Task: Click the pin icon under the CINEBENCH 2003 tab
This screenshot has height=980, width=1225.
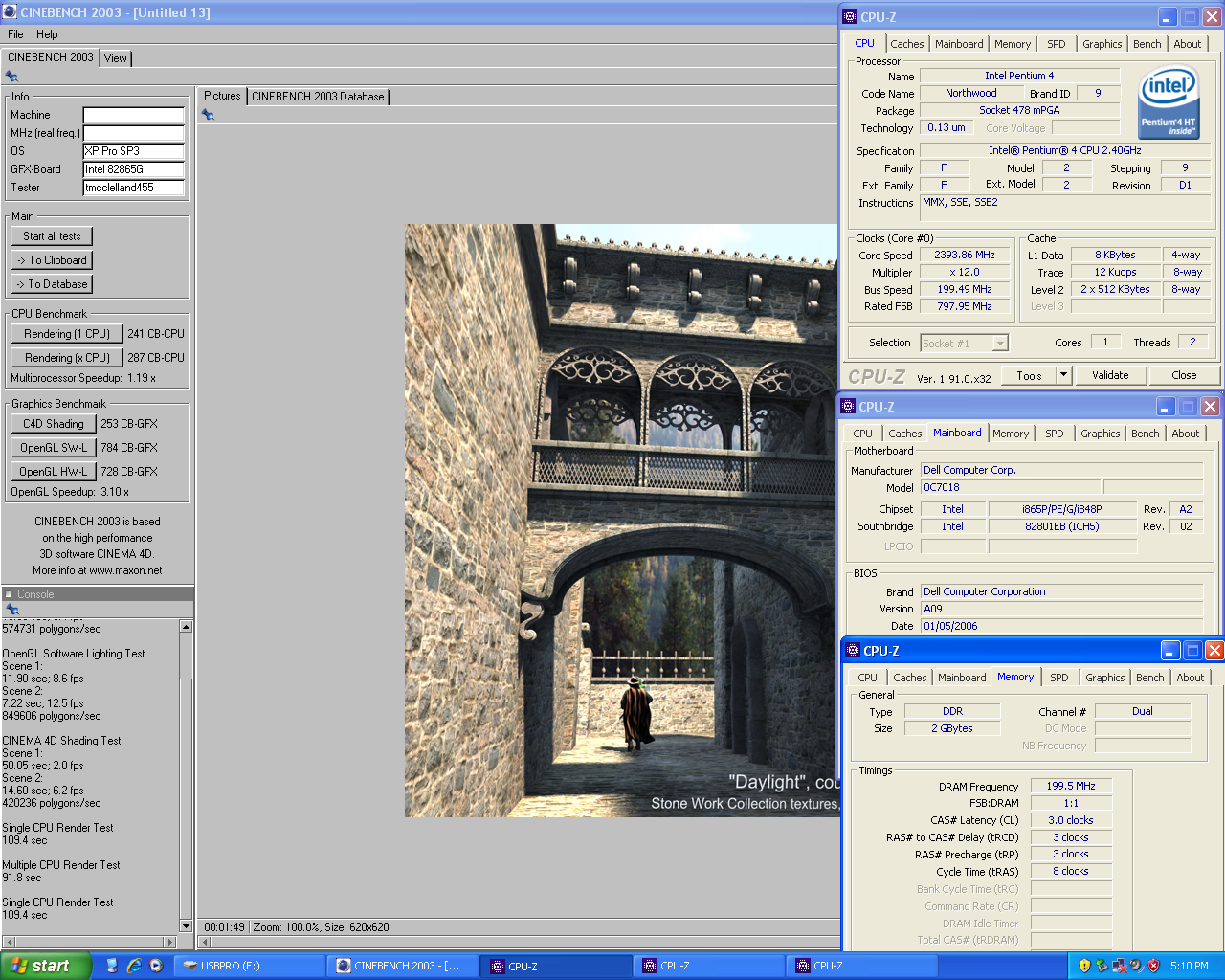Action: point(11,76)
